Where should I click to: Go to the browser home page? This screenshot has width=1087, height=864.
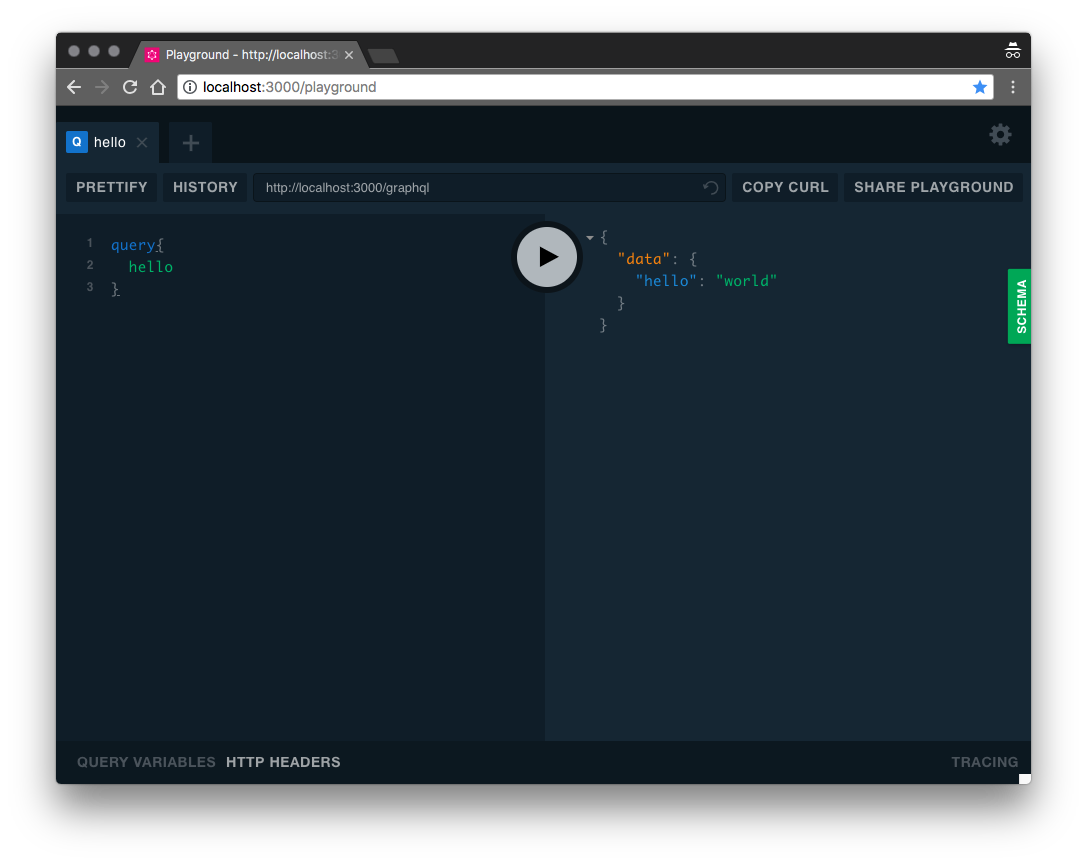158,87
